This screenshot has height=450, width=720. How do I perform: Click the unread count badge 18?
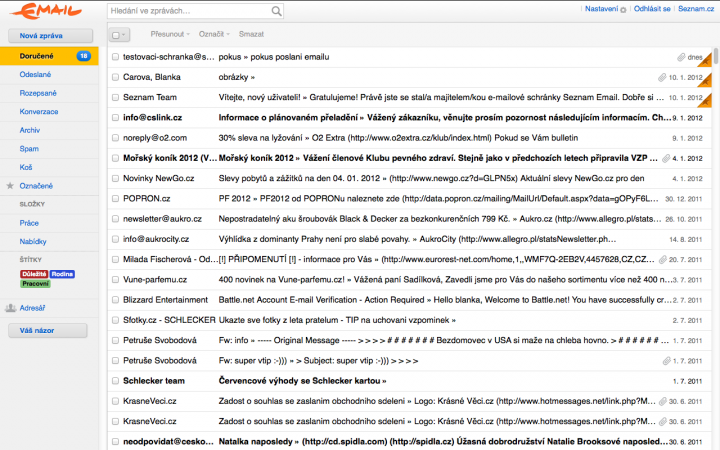coord(84,56)
